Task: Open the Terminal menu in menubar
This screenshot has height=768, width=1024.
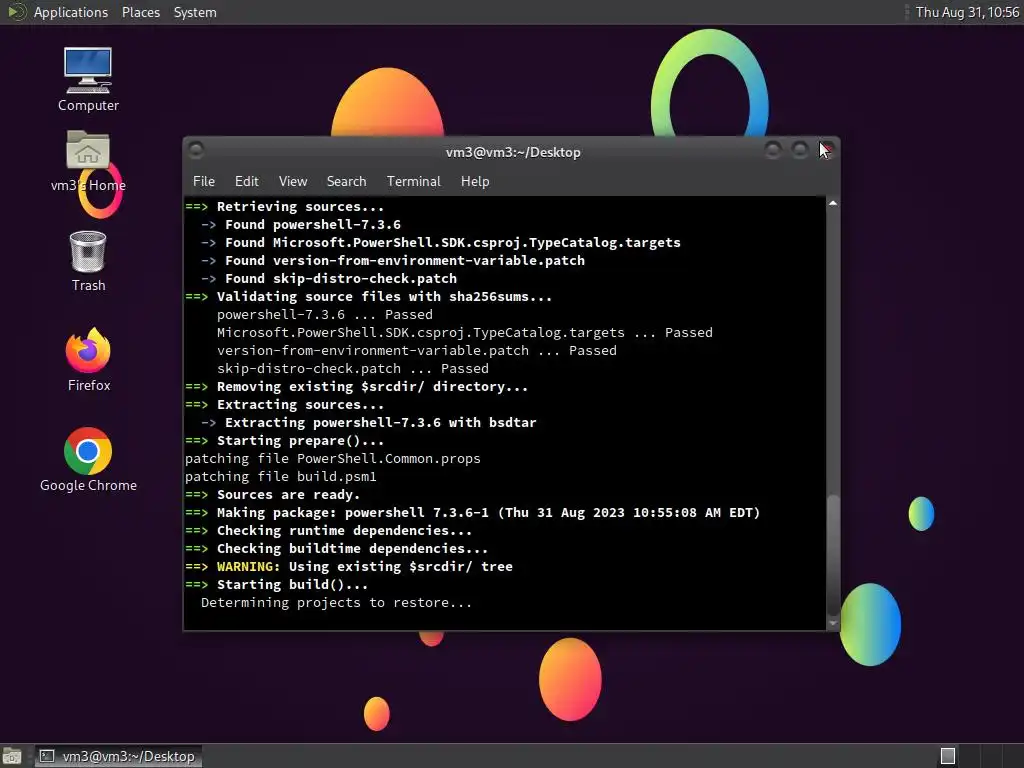Action: click(413, 182)
